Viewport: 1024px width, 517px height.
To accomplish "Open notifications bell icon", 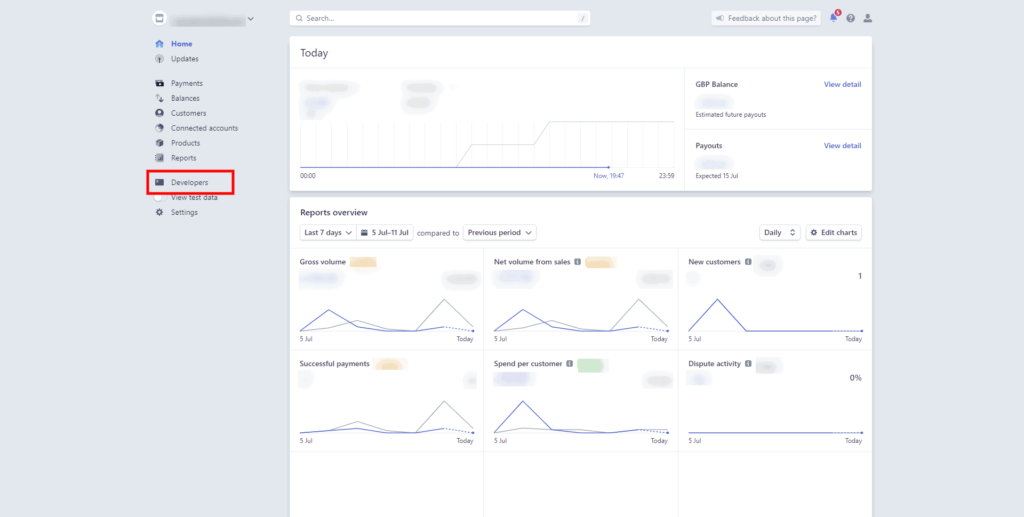I will [x=834, y=18].
